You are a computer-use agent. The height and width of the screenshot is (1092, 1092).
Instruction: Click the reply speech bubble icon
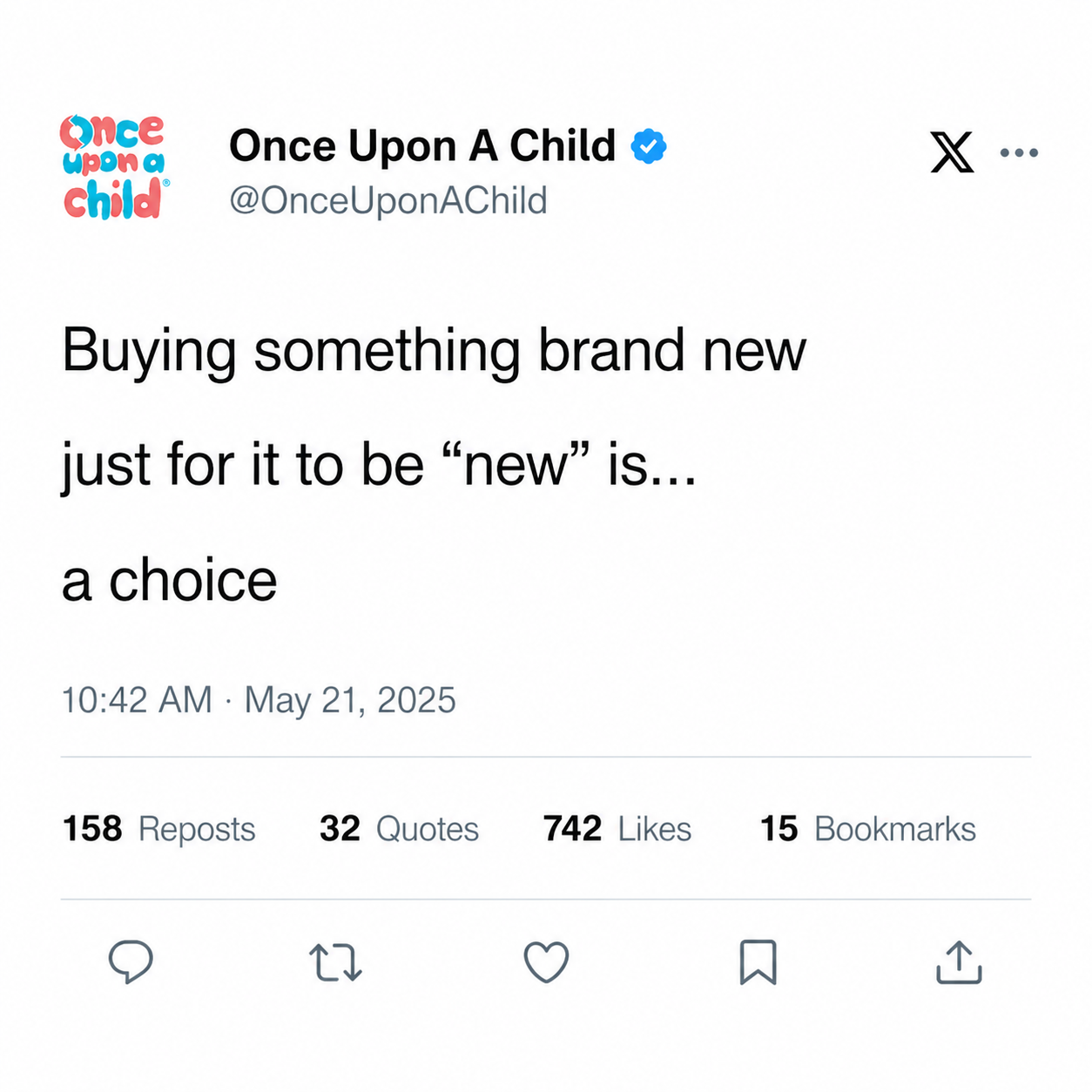click(131, 962)
